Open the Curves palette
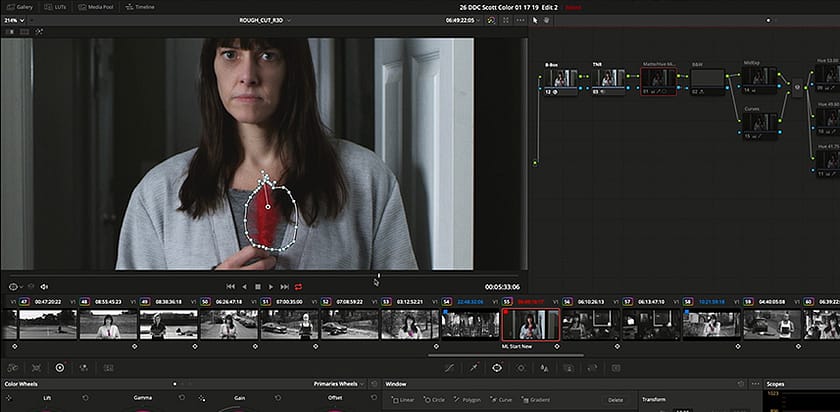The image size is (840, 412). tap(449, 368)
